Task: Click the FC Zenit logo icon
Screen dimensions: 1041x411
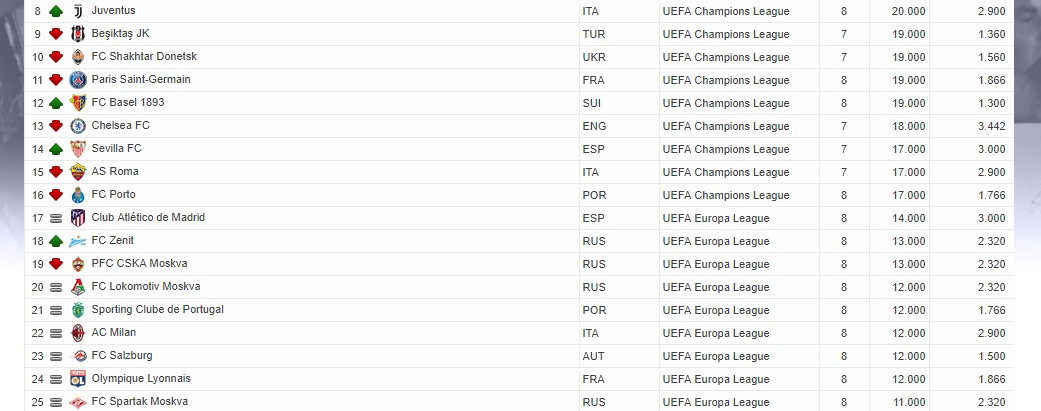Action: pyautogui.click(x=78, y=241)
